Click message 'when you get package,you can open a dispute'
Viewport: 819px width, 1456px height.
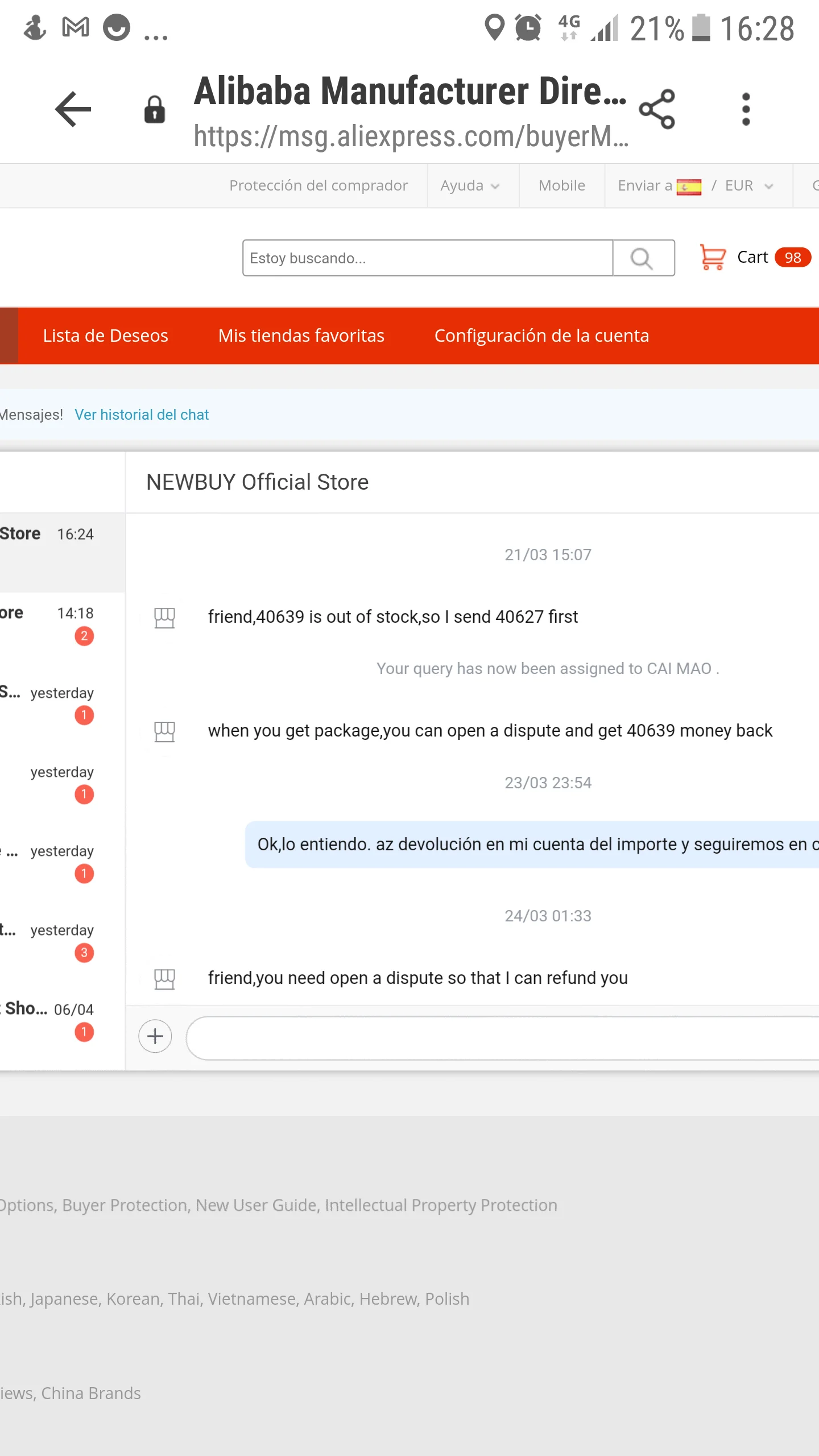click(x=490, y=731)
